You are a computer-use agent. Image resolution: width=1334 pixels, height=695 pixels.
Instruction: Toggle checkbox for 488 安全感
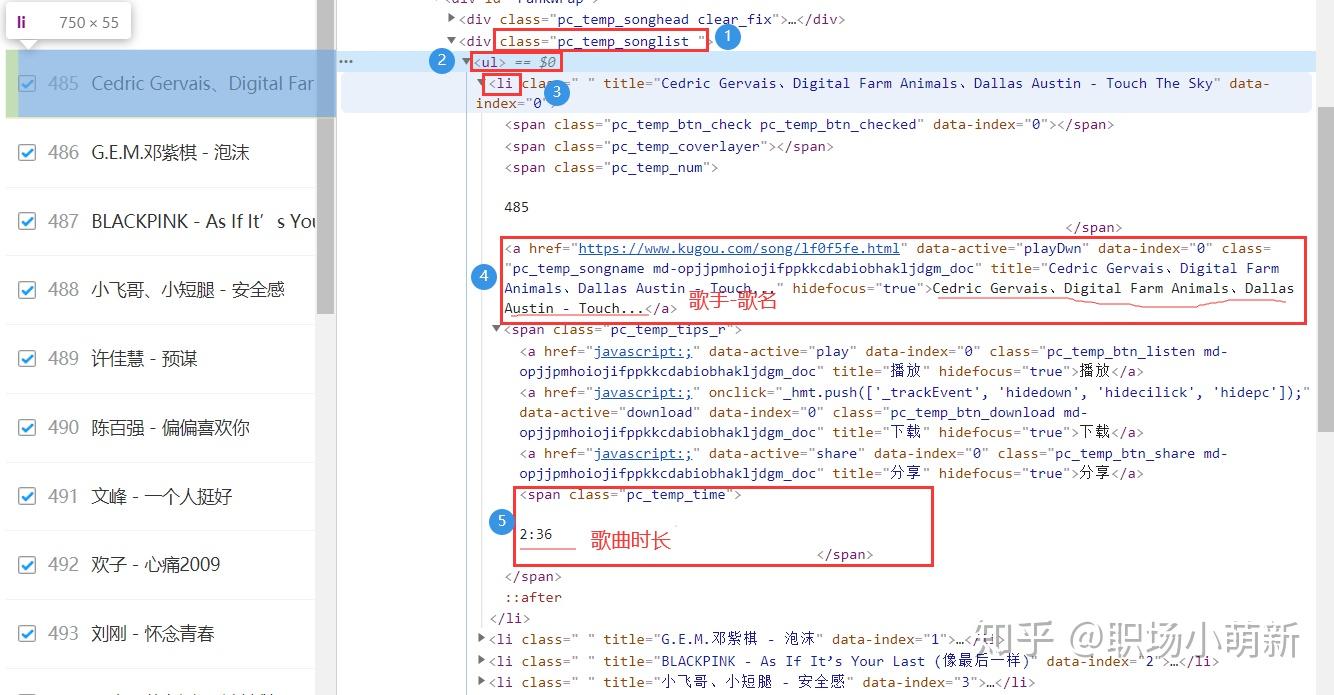pyautogui.click(x=27, y=290)
